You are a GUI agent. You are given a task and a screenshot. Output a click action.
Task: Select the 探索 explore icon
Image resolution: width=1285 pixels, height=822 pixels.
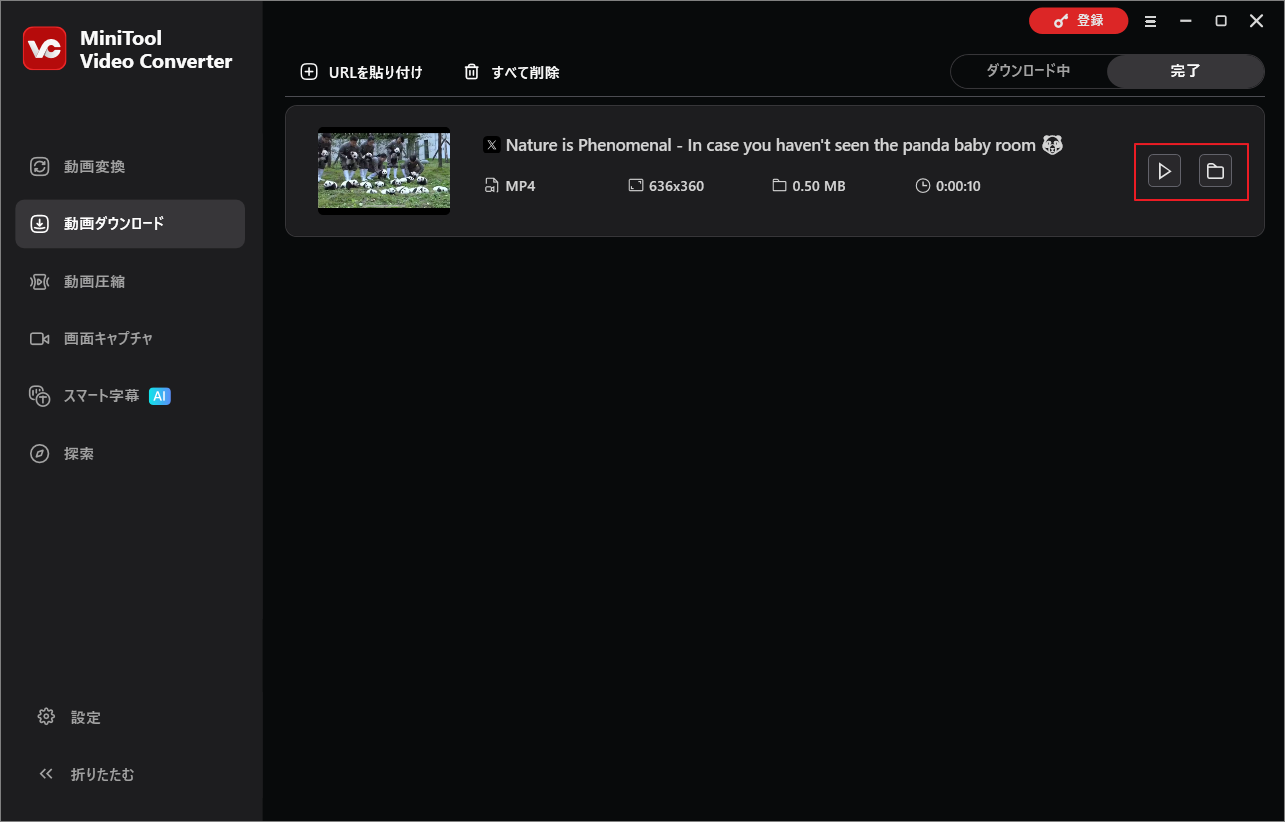[x=39, y=453]
